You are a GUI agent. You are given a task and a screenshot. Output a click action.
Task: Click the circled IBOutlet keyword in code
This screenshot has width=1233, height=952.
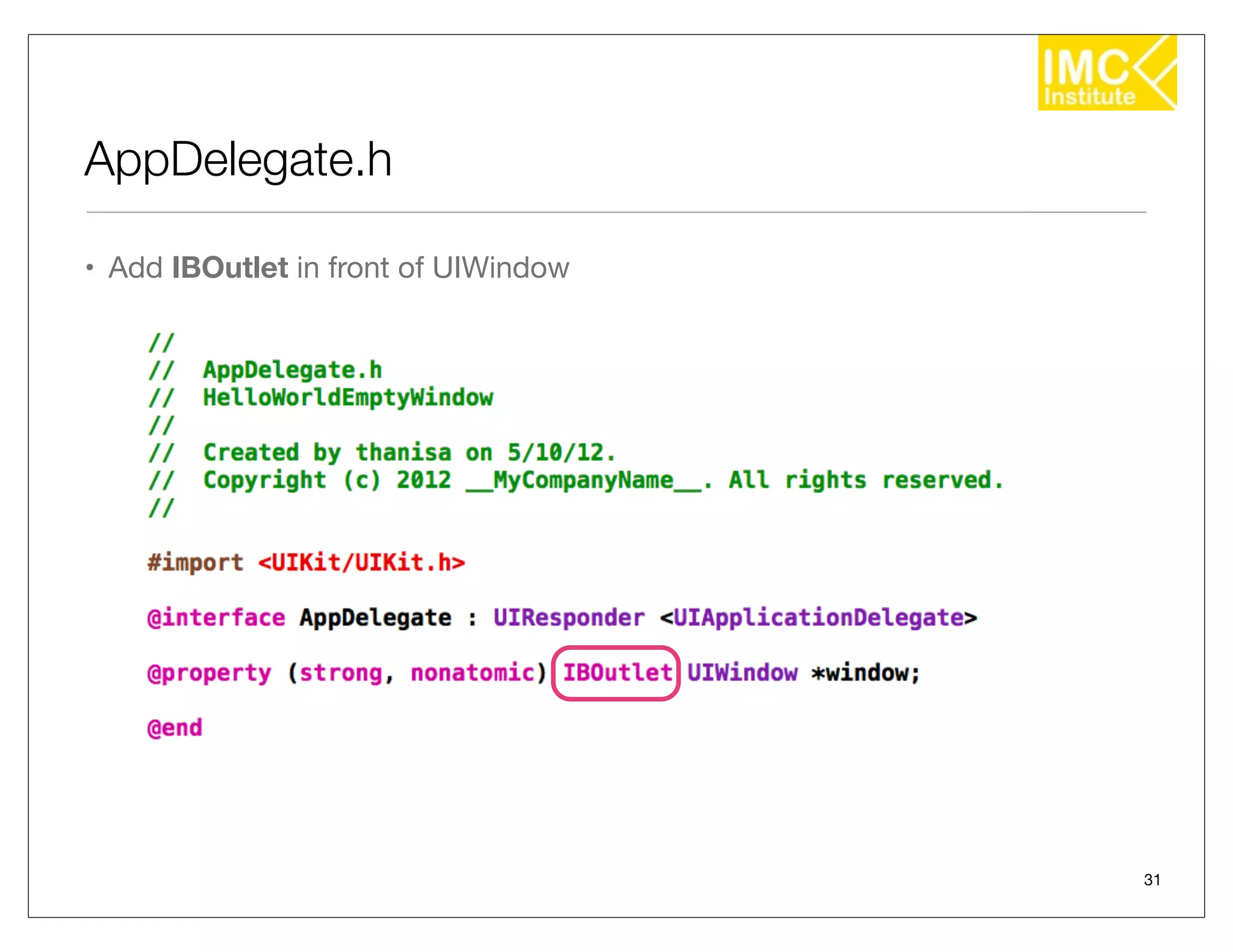616,673
